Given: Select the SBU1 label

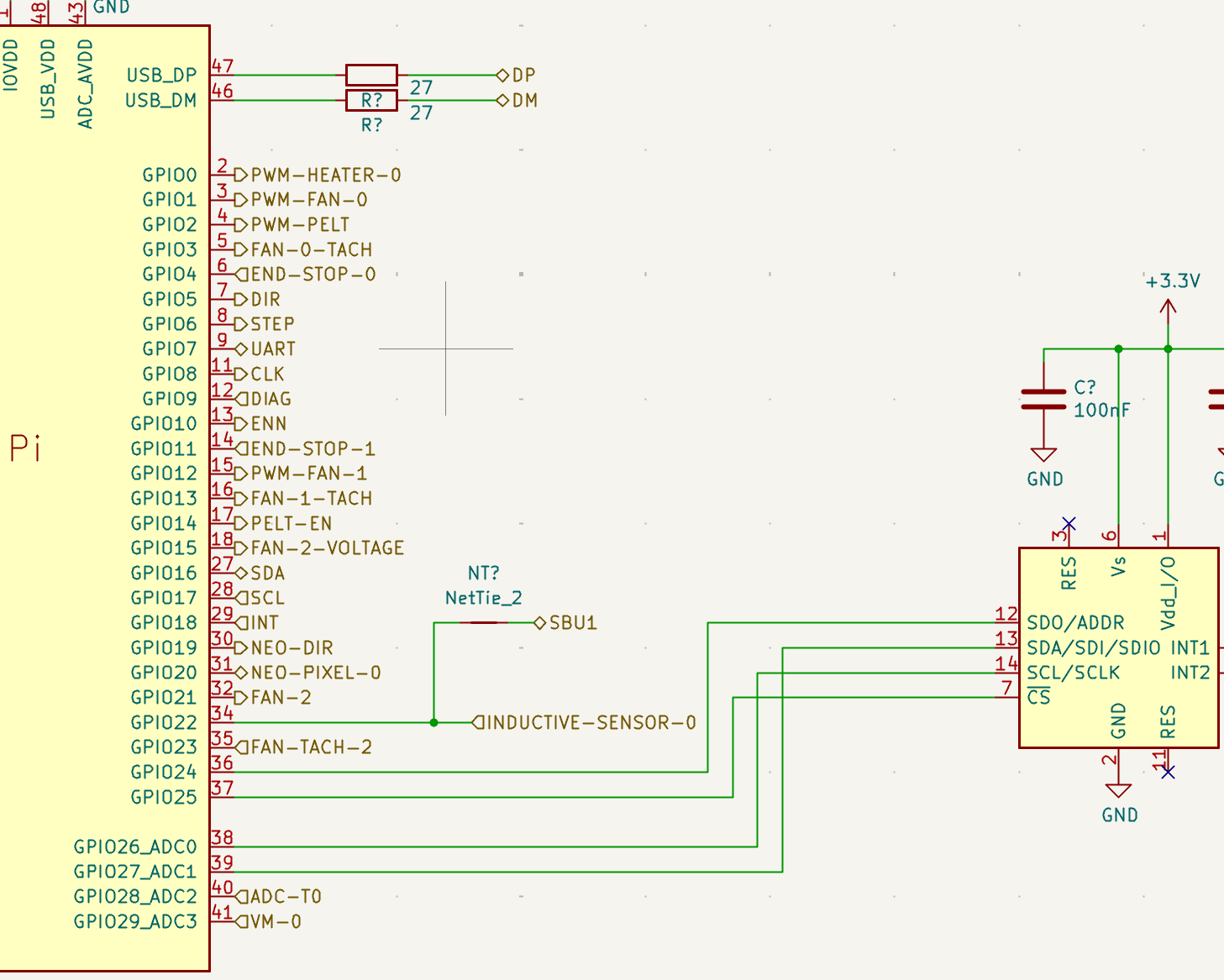Looking at the screenshot, I should point(572,623).
